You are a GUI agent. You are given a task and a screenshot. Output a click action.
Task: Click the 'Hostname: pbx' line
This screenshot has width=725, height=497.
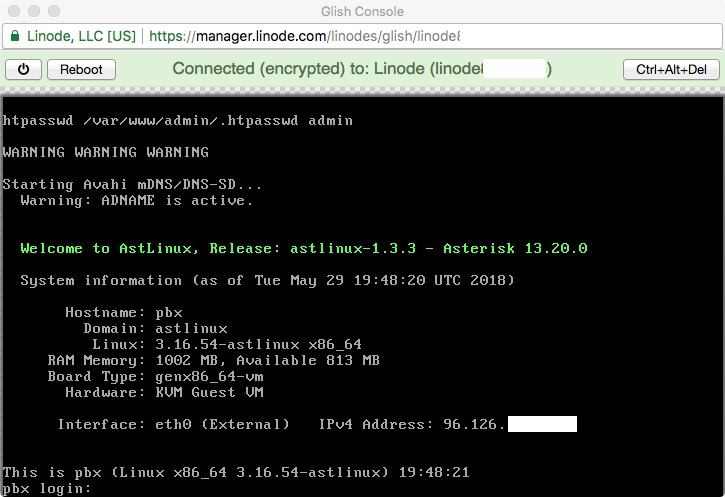pyautogui.click(x=124, y=313)
